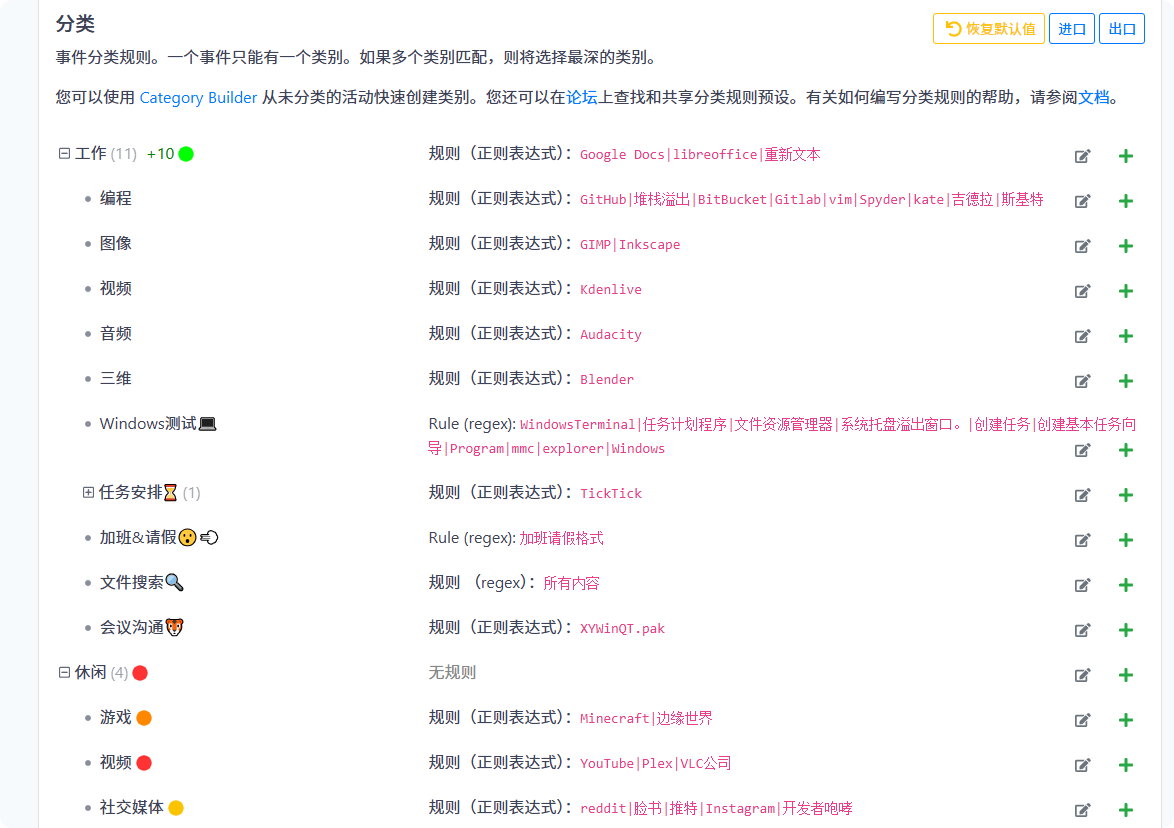1174x828 pixels.
Task: Collapse the 休闲 category tree
Action: pyautogui.click(x=64, y=672)
